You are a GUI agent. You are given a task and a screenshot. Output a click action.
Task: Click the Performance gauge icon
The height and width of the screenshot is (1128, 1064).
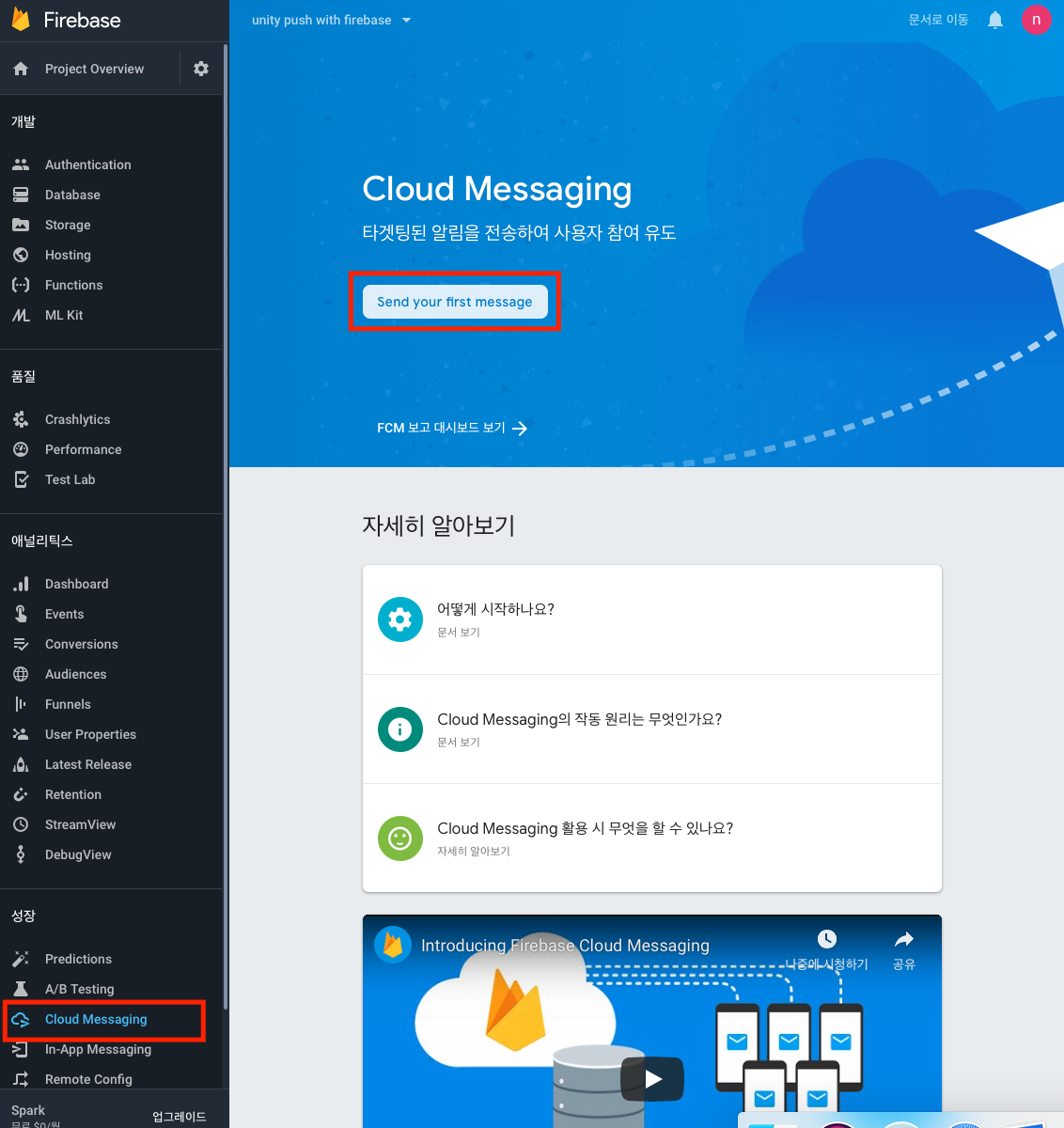point(21,449)
